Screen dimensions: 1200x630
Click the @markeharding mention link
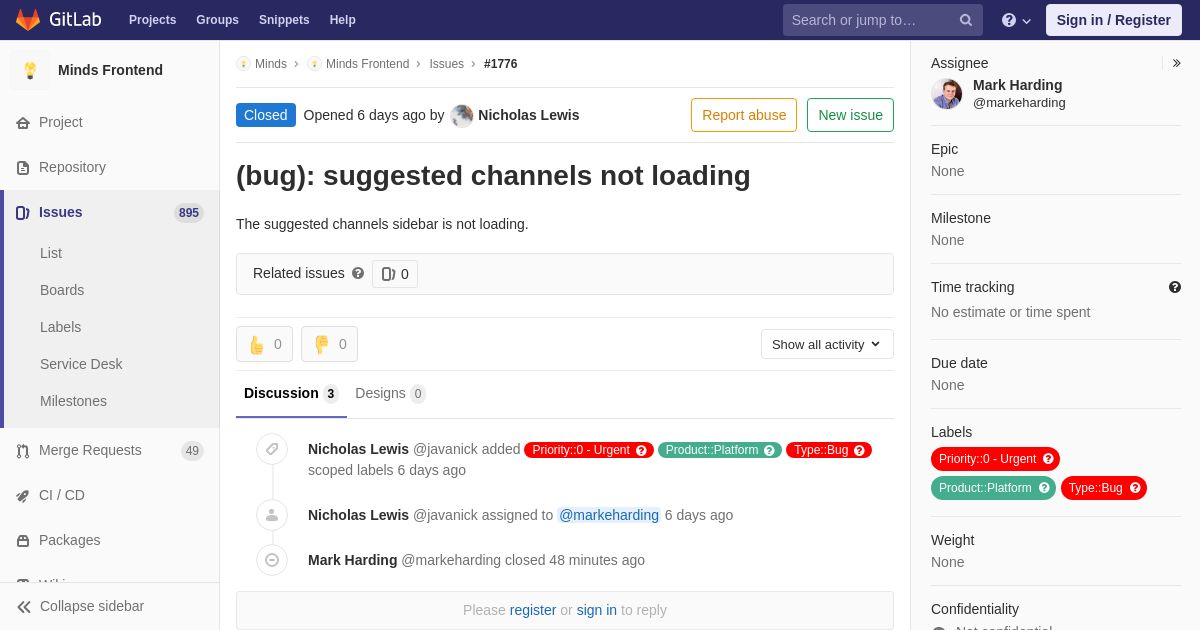click(x=609, y=515)
